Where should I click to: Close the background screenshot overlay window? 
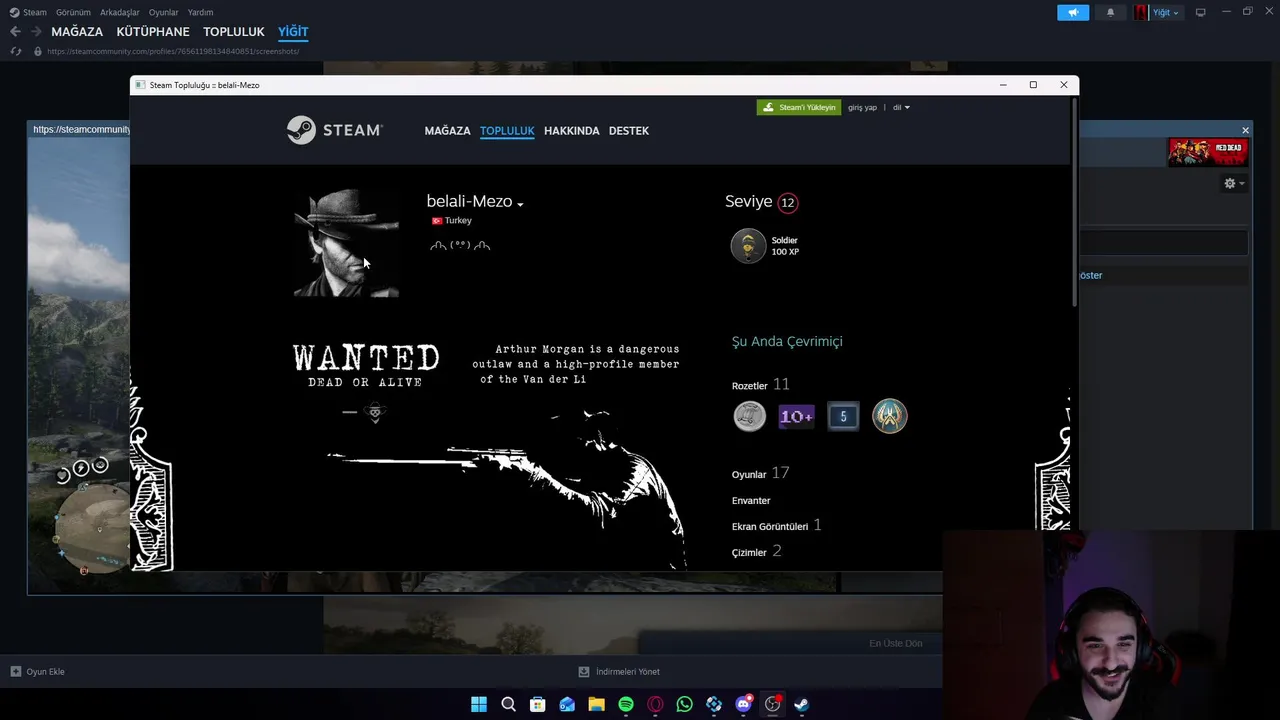coord(1245,130)
